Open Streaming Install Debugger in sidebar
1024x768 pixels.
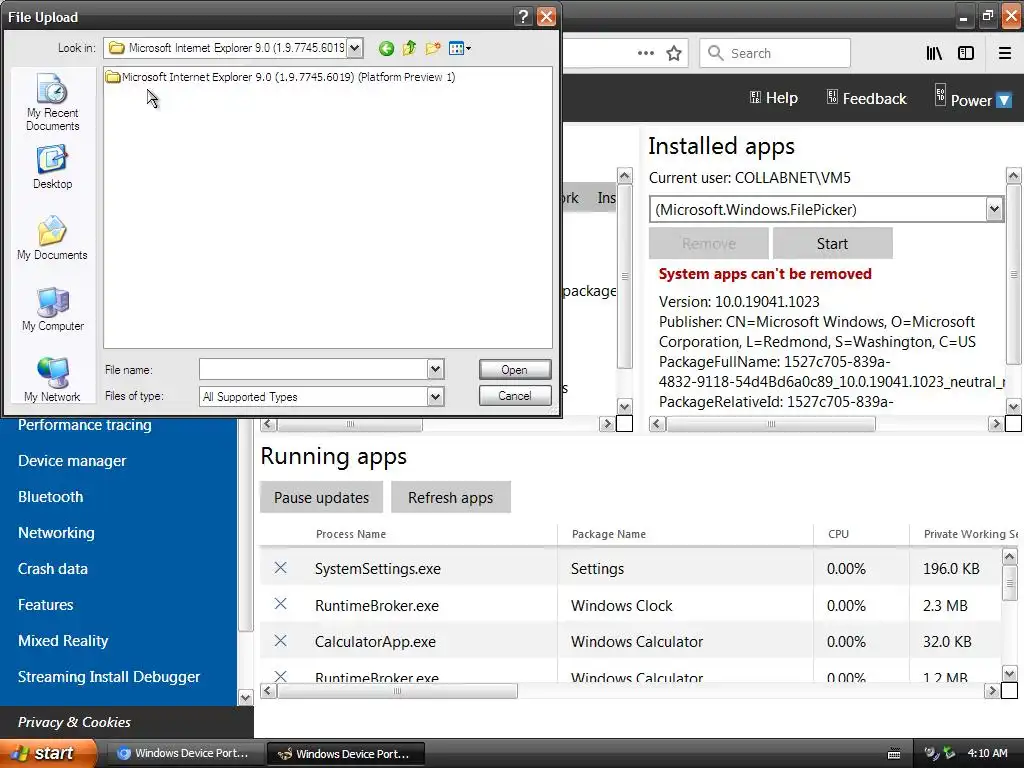(109, 677)
